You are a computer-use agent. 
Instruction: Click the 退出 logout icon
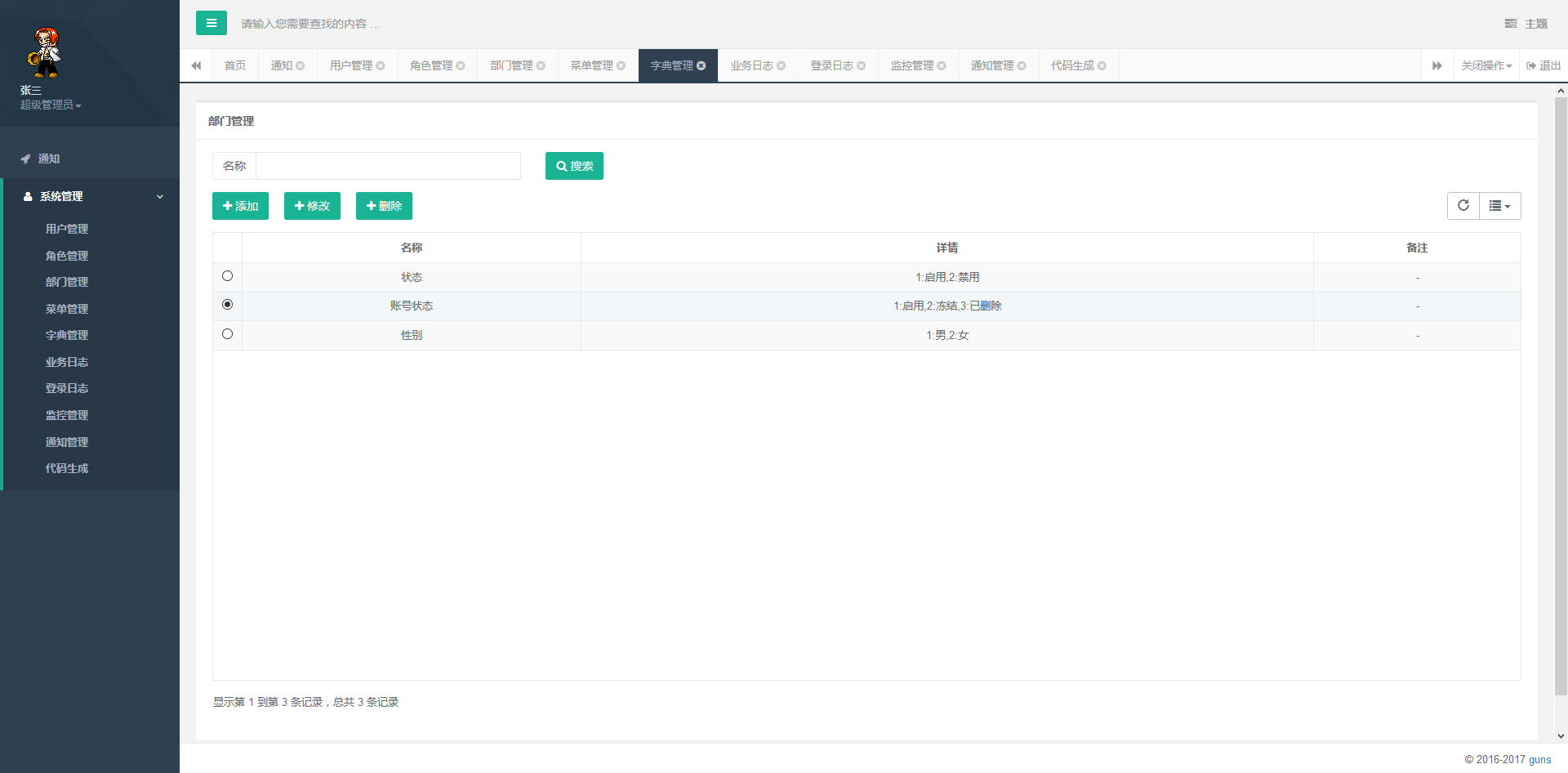[1531, 66]
